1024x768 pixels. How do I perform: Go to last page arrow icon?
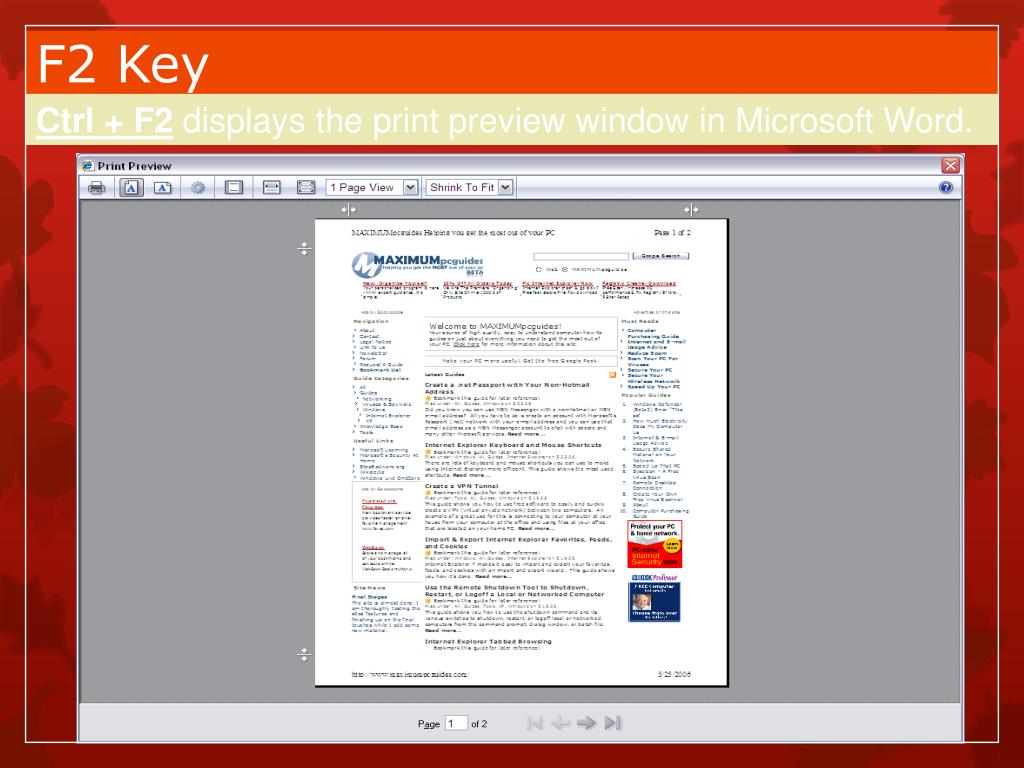[612, 722]
